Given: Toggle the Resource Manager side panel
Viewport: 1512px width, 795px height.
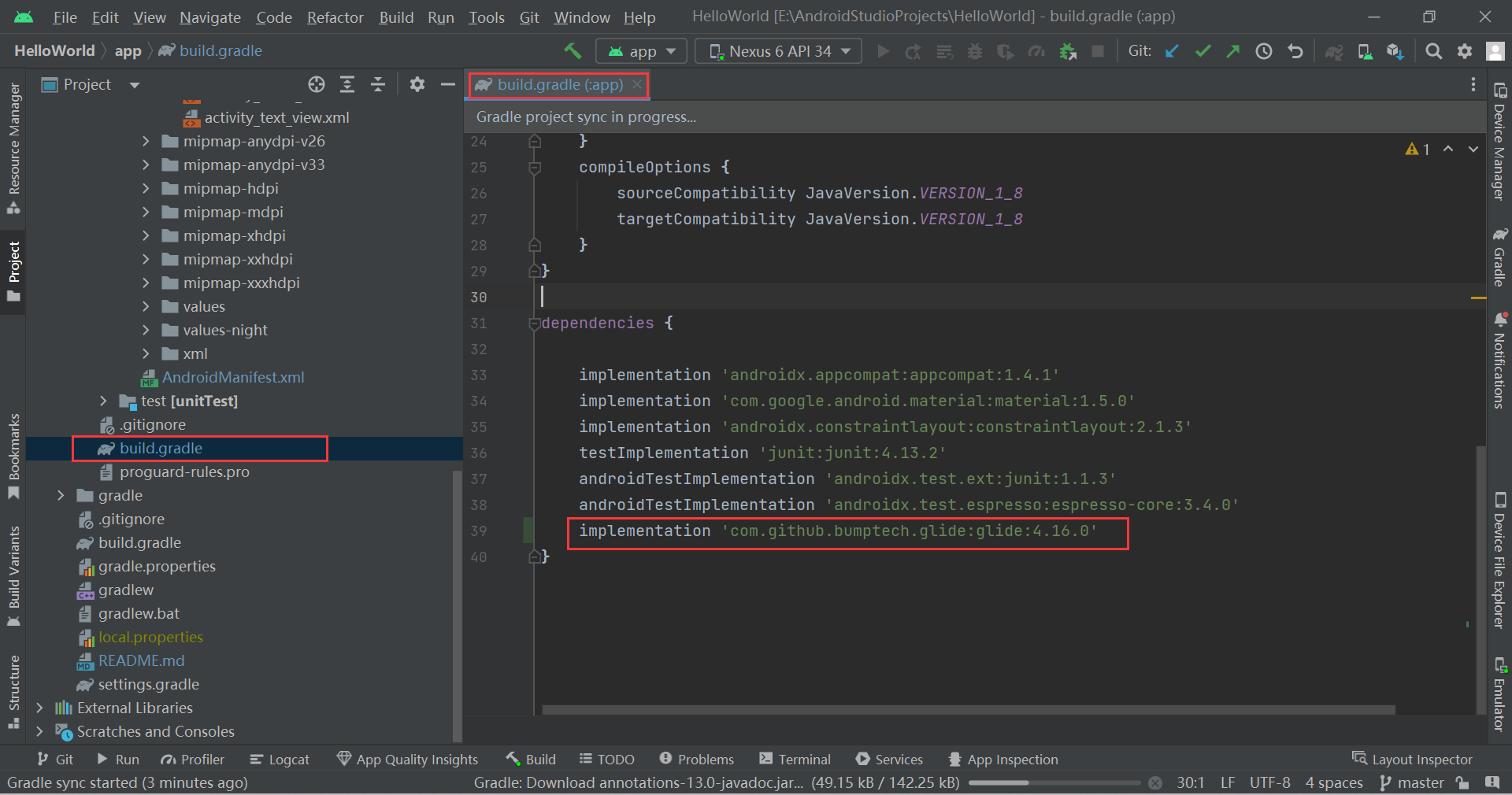Looking at the screenshot, I should tap(13, 148).
